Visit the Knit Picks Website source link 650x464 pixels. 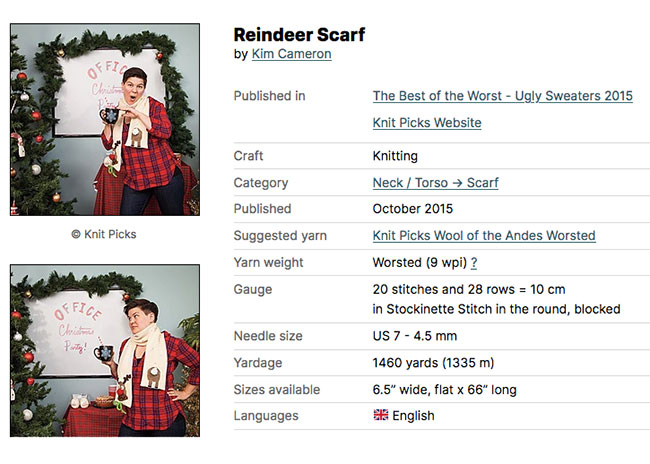pyautogui.click(x=426, y=123)
